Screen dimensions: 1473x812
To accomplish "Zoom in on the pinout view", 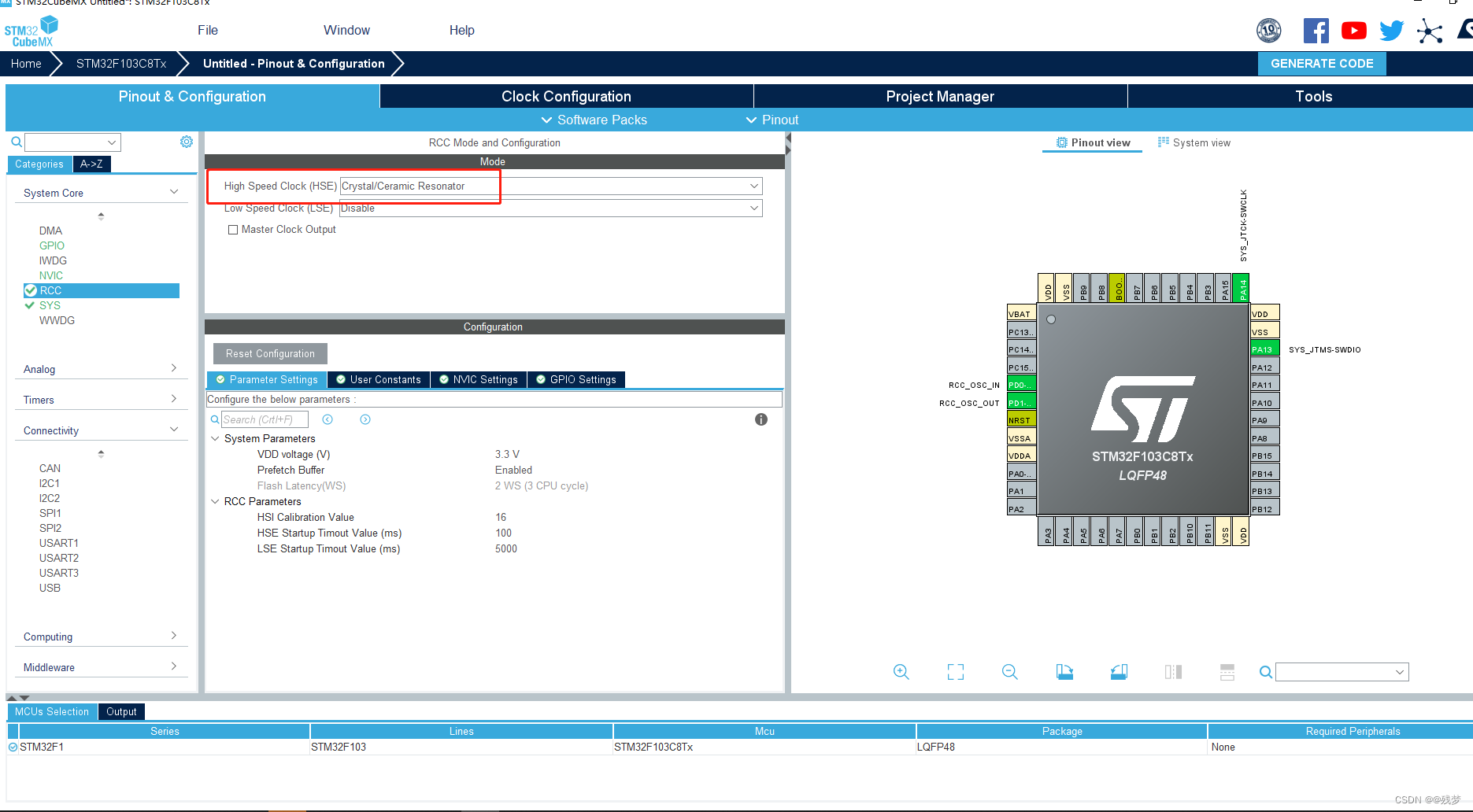I will coord(901,672).
